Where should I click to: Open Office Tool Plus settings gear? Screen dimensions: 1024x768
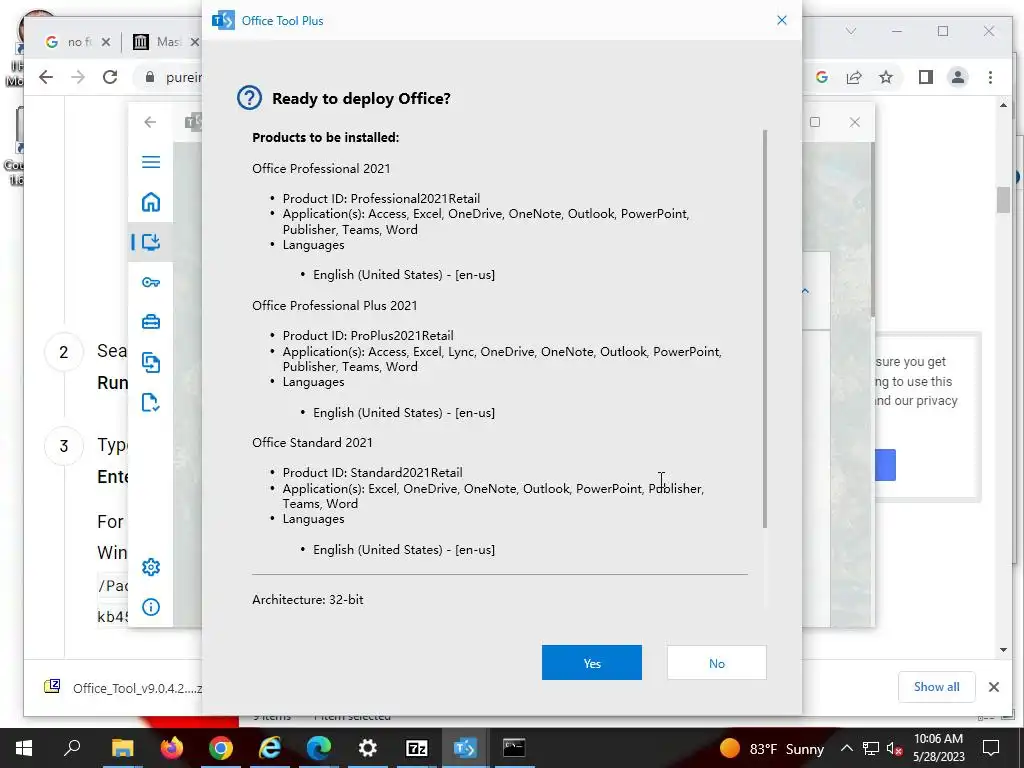click(x=151, y=567)
